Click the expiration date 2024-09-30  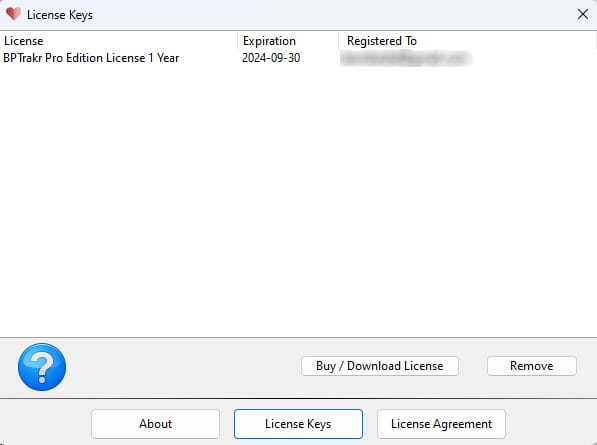(271, 58)
